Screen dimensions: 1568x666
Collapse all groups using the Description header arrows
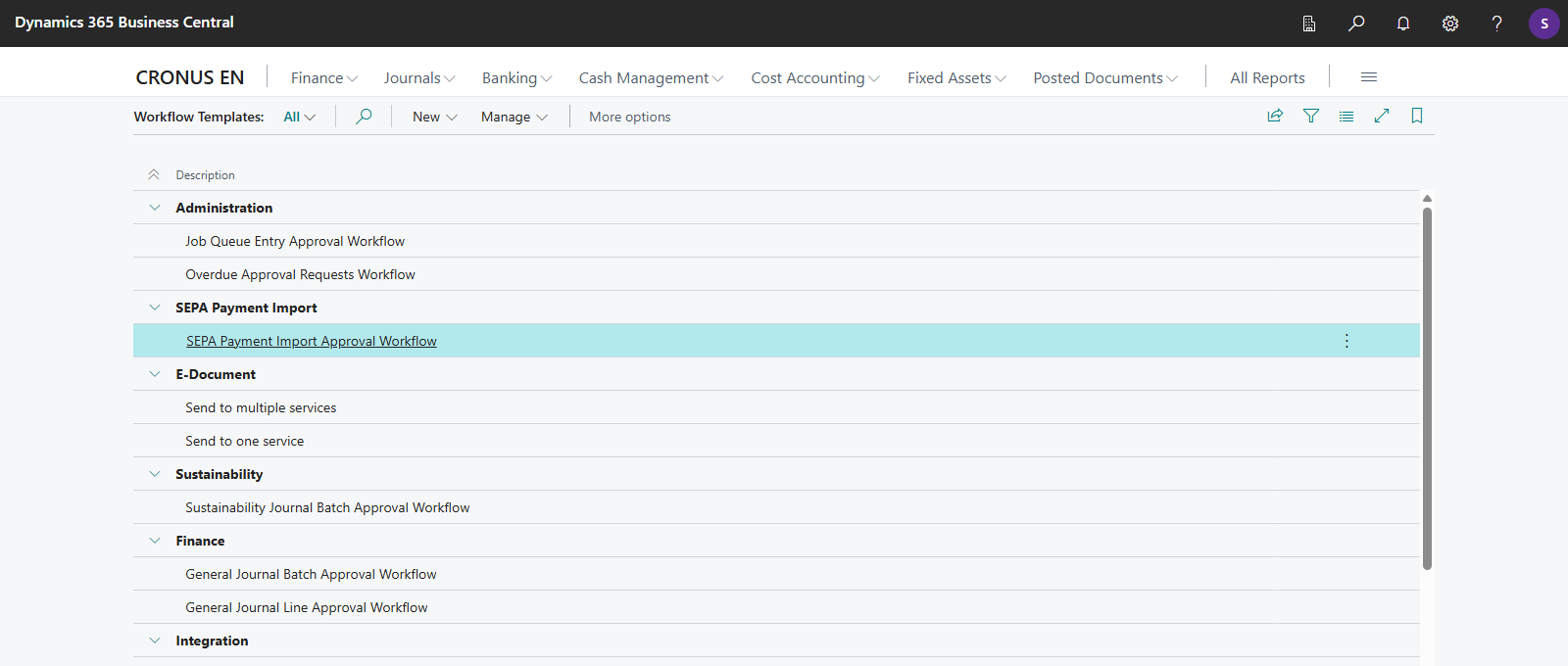154,174
